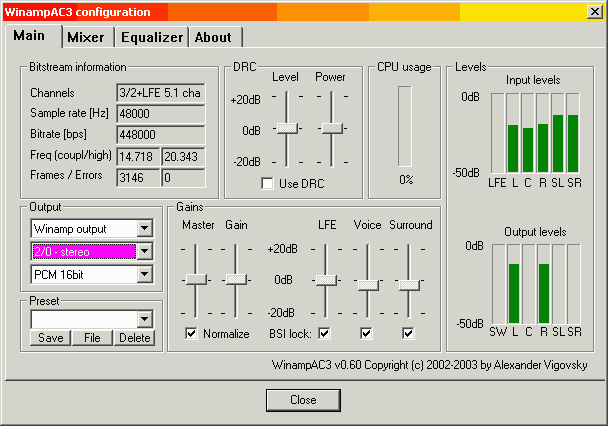Open the 2/0 - stereo speaker dropdown

pos(145,251)
